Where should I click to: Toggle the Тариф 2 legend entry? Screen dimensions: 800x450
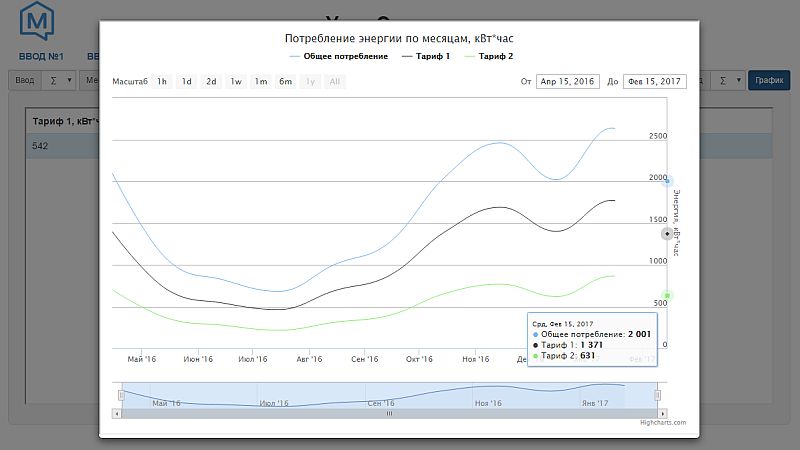pyautogui.click(x=488, y=56)
